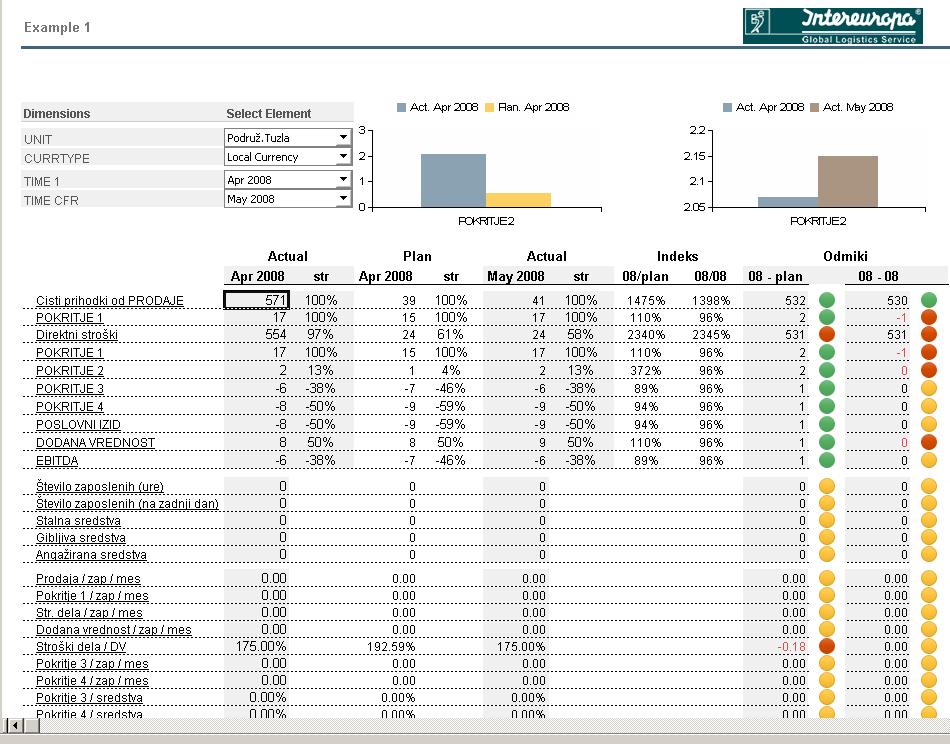Open the Stalna sredstva link
950x744 pixels.
point(78,520)
